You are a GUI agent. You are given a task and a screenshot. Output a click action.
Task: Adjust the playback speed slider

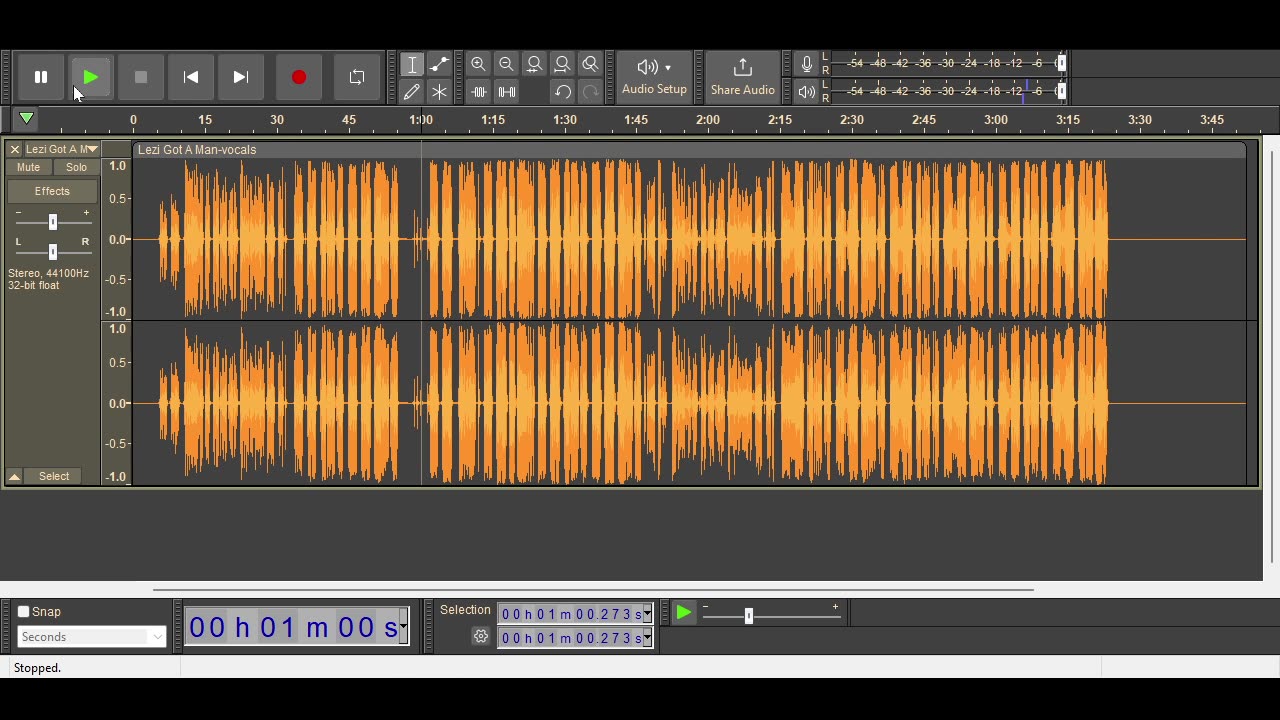click(748, 616)
